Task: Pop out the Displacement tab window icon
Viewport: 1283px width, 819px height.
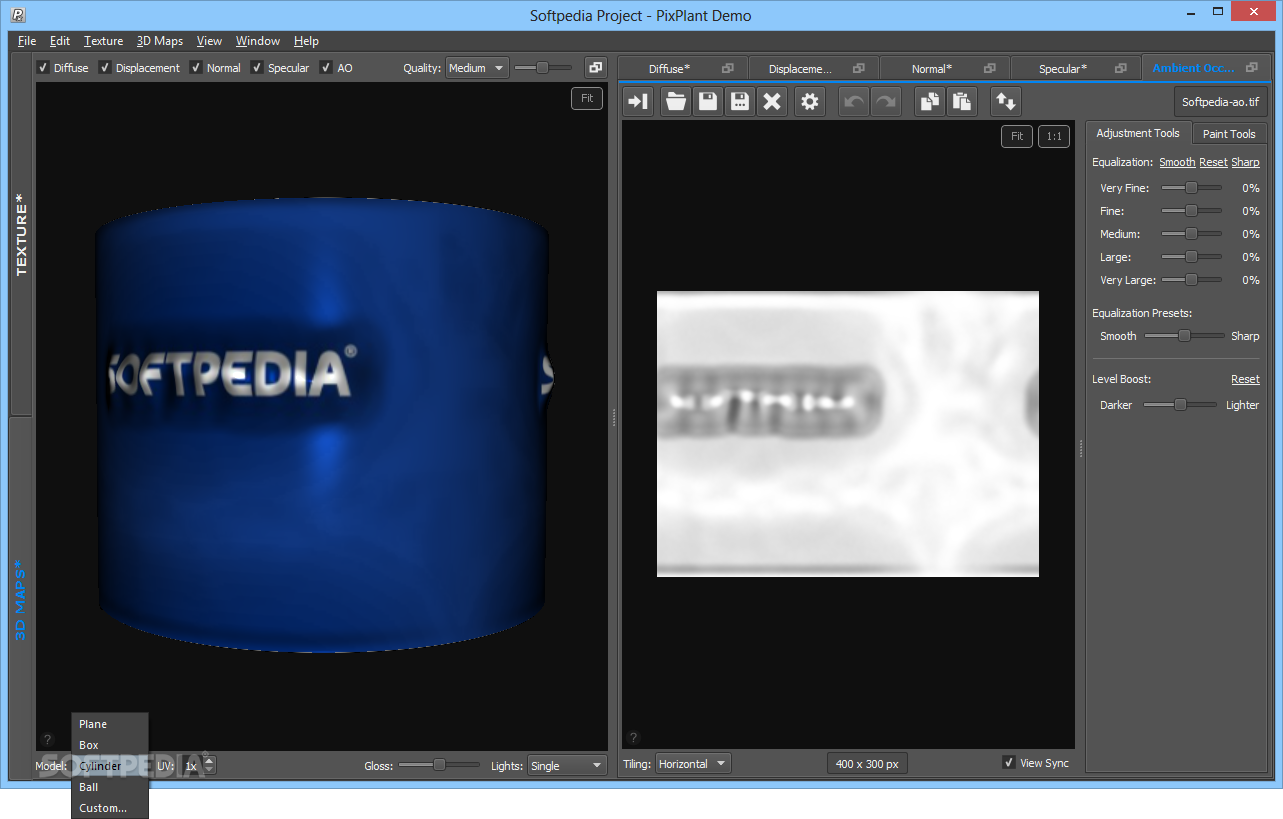Action: [x=859, y=68]
